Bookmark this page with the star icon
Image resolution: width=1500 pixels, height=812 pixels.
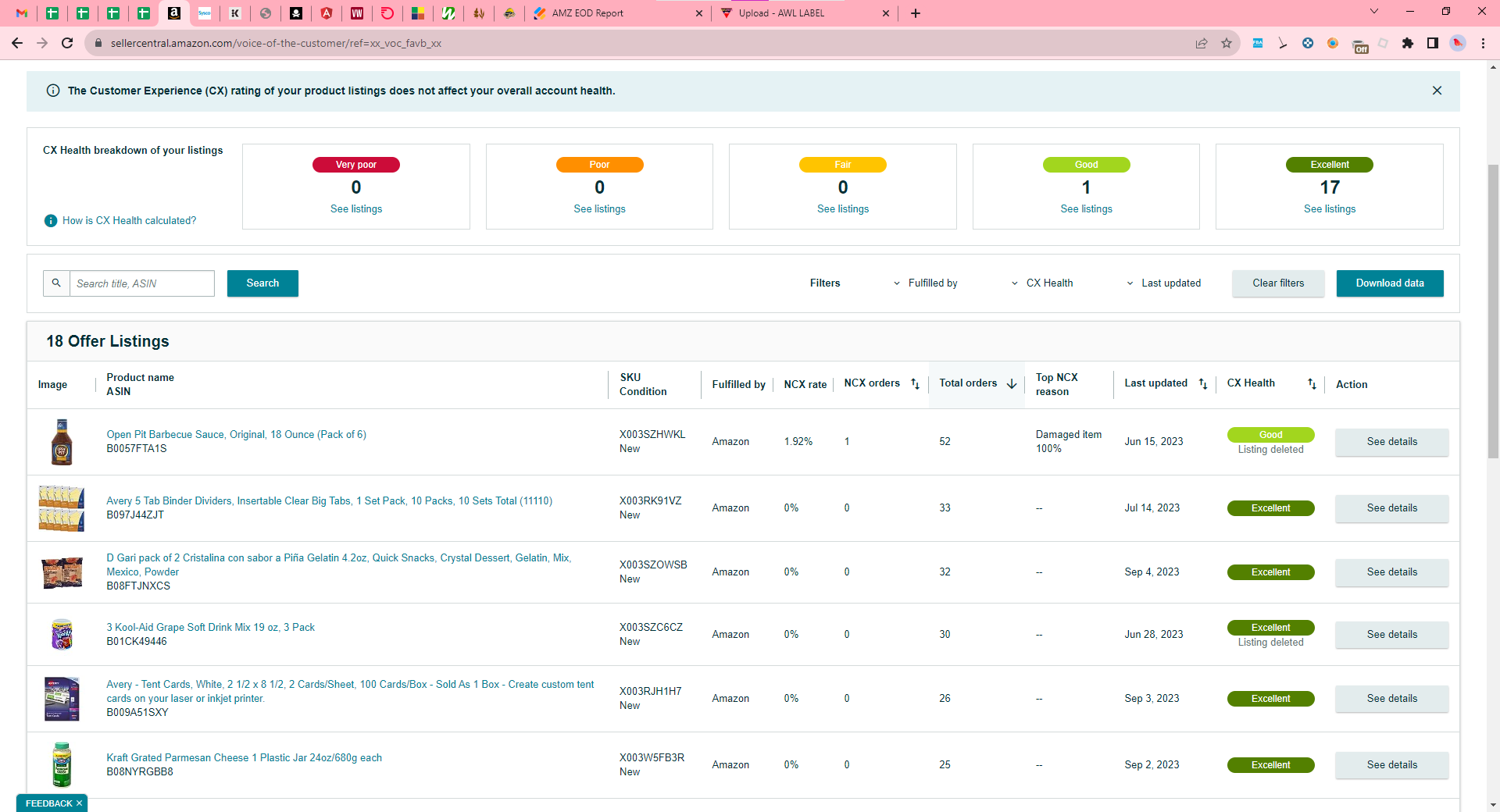1227,43
